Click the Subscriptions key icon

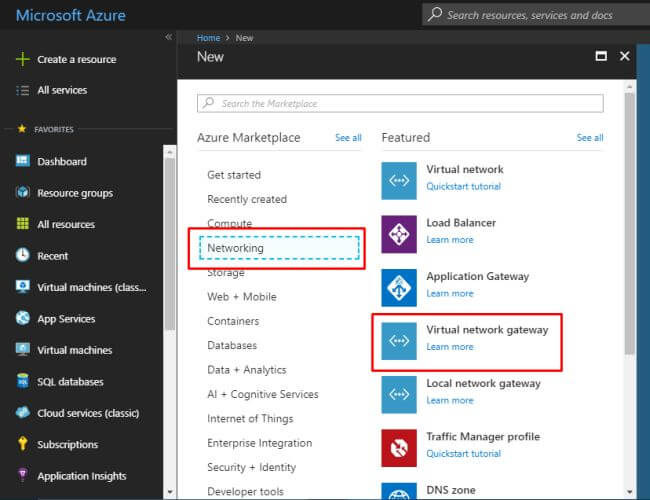(22, 444)
